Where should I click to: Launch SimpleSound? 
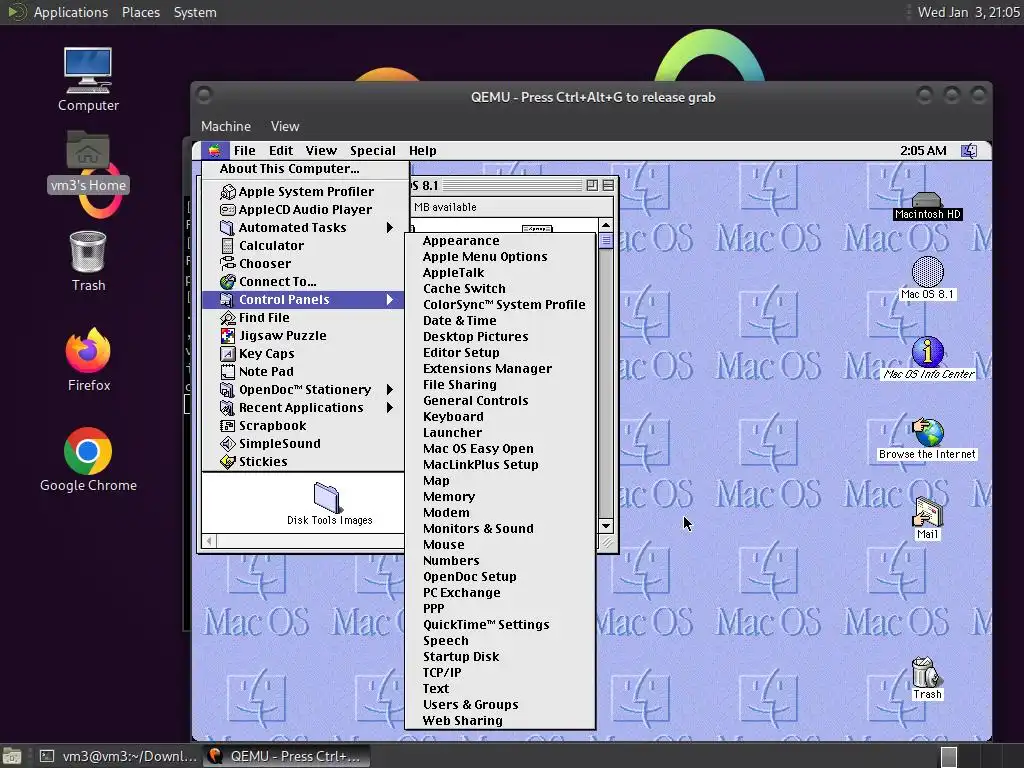302,443
